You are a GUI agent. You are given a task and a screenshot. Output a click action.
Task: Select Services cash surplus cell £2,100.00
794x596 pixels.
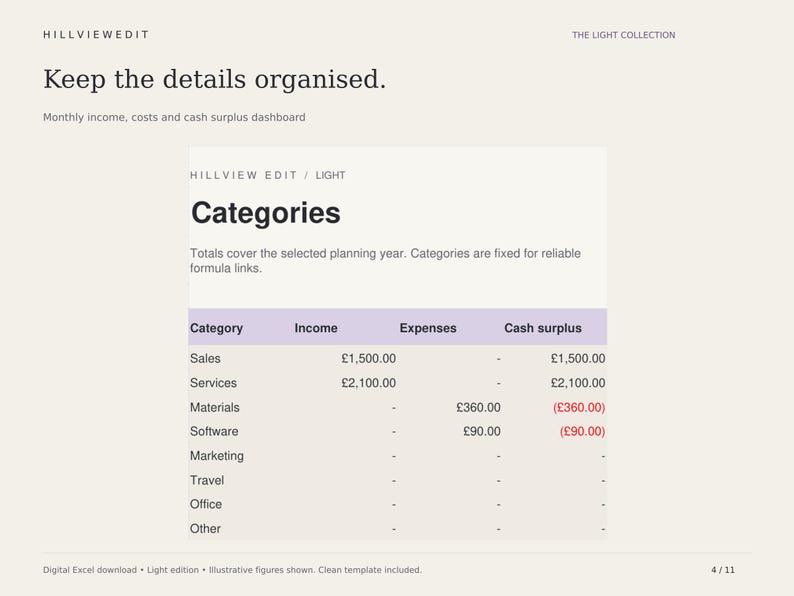[578, 383]
